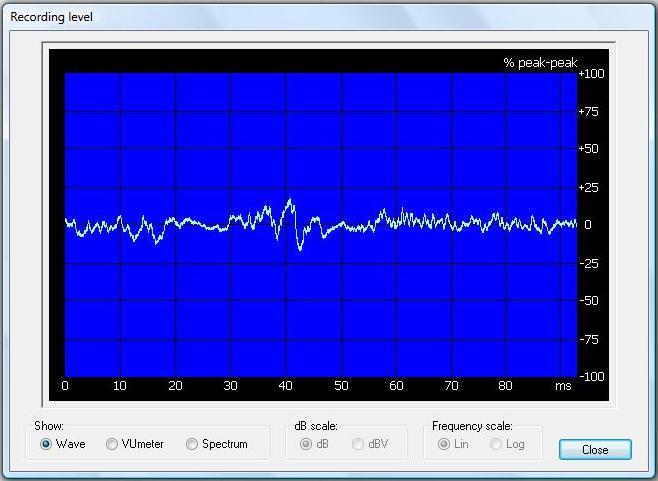Image resolution: width=658 pixels, height=481 pixels.
Task: Click the '-75' amplitude axis value
Action: tap(589, 339)
